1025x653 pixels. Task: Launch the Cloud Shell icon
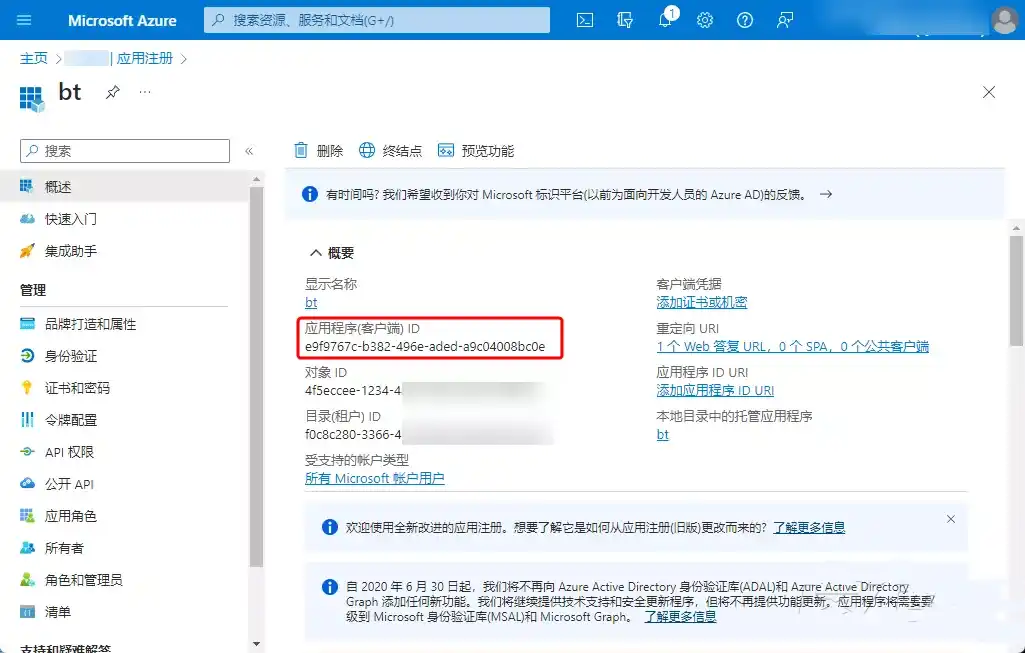click(x=584, y=20)
